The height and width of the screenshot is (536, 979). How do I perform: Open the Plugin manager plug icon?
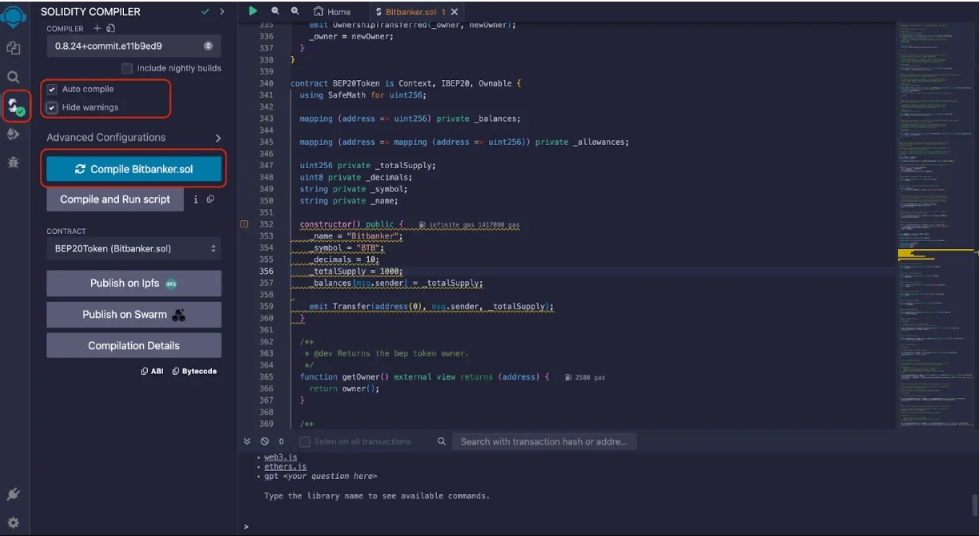pyautogui.click(x=13, y=494)
